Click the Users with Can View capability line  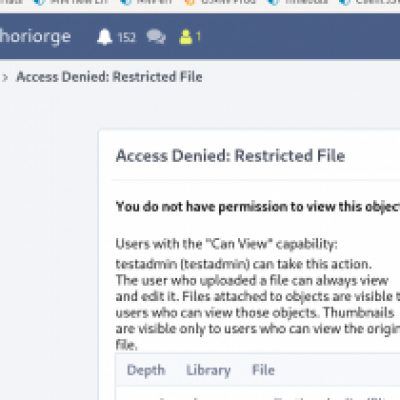pos(226,244)
